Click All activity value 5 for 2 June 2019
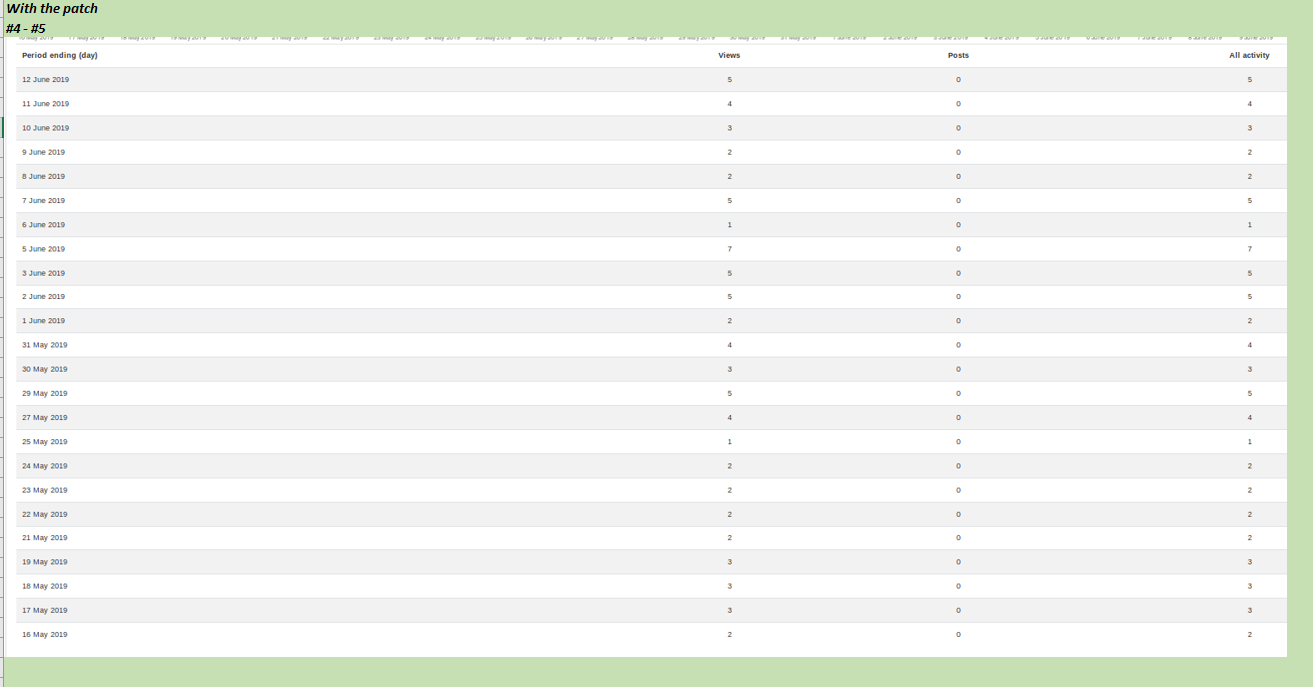Image resolution: width=1313 pixels, height=687 pixels. pos(1250,297)
